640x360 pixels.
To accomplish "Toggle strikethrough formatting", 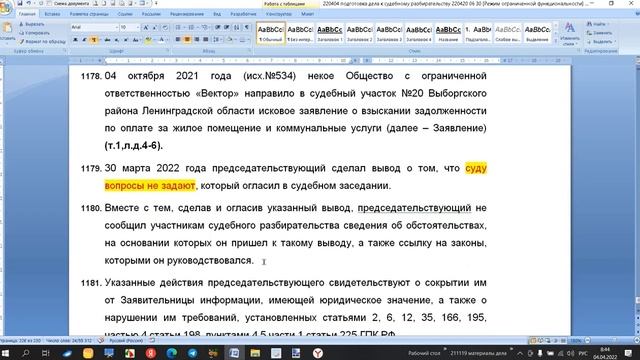I will (107, 40).
